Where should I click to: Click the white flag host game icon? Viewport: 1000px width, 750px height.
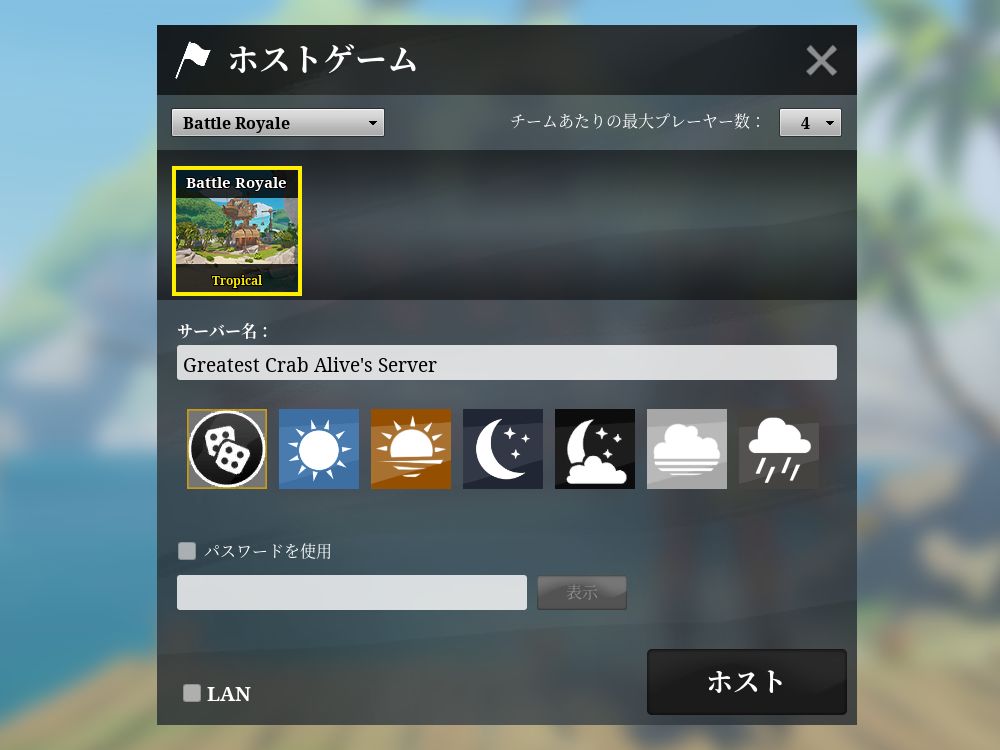click(x=193, y=60)
